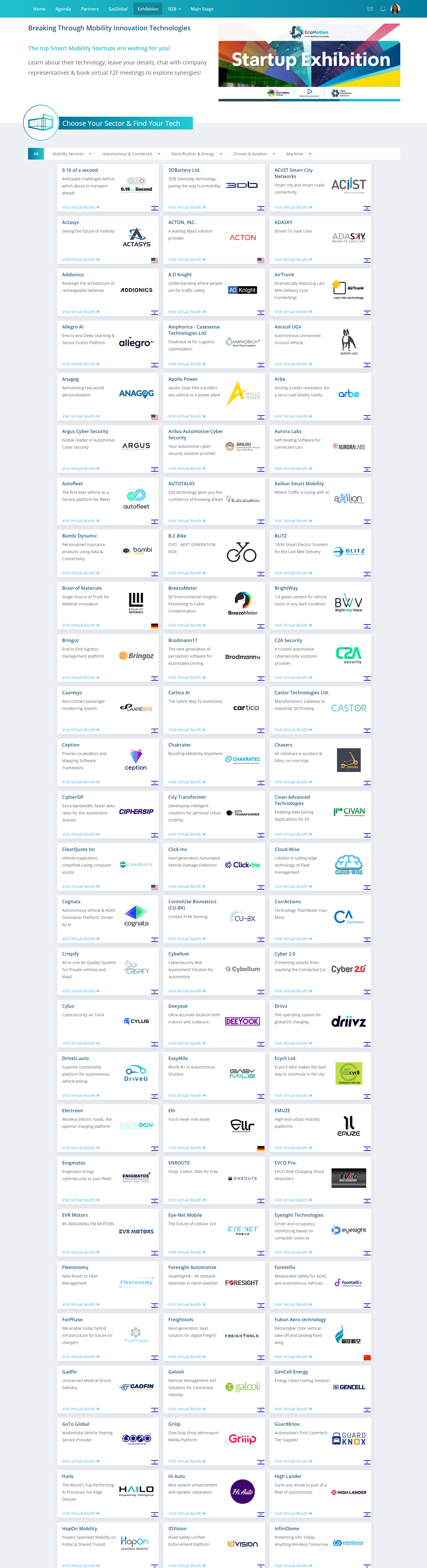Visit Virtual Booth of Hailo
The width and height of the screenshot is (427, 1568).
80,1513
